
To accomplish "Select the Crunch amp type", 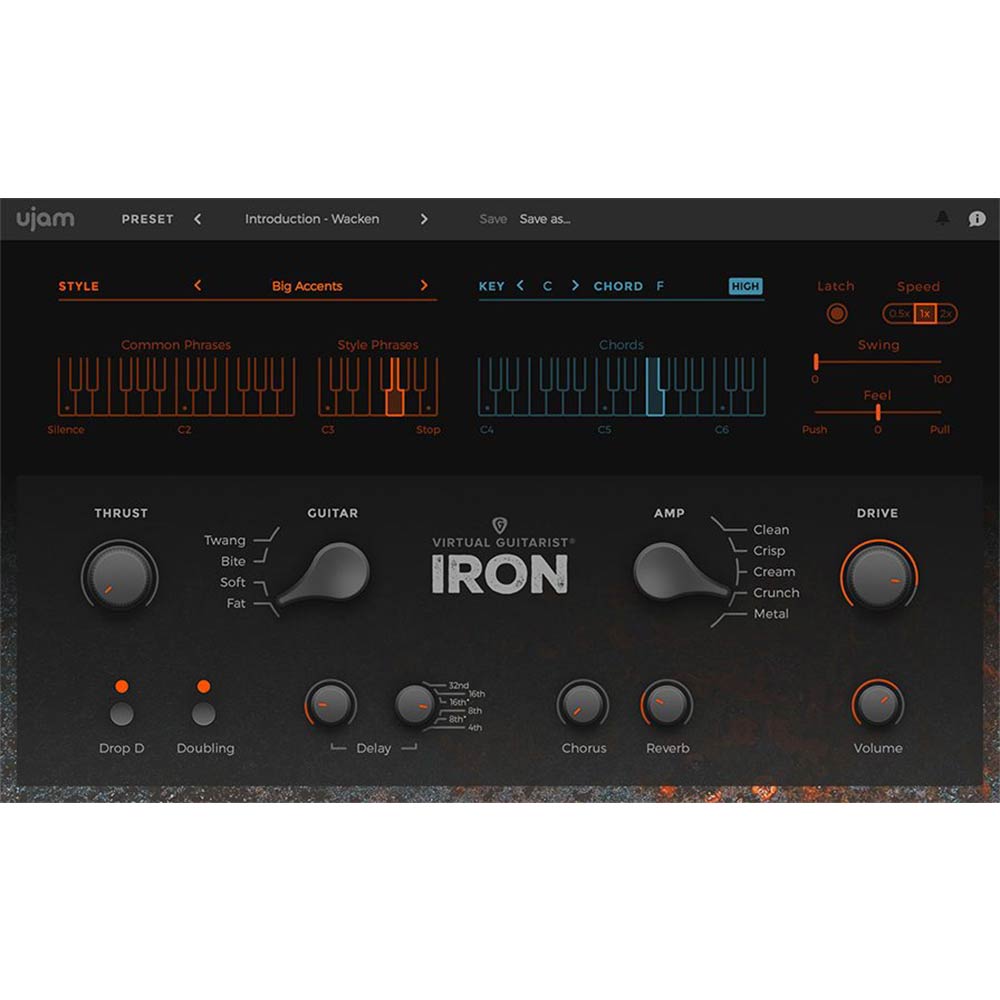I will [776, 593].
